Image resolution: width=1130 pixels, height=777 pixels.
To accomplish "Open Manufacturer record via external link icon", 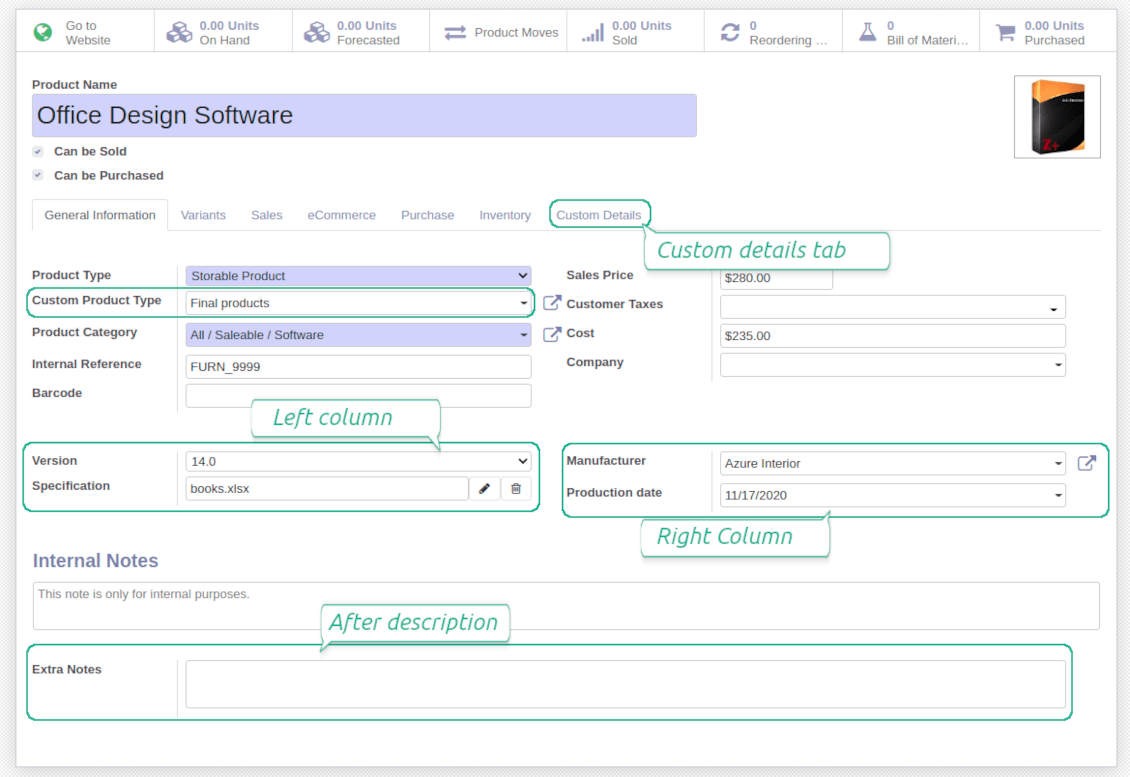I will (1087, 463).
